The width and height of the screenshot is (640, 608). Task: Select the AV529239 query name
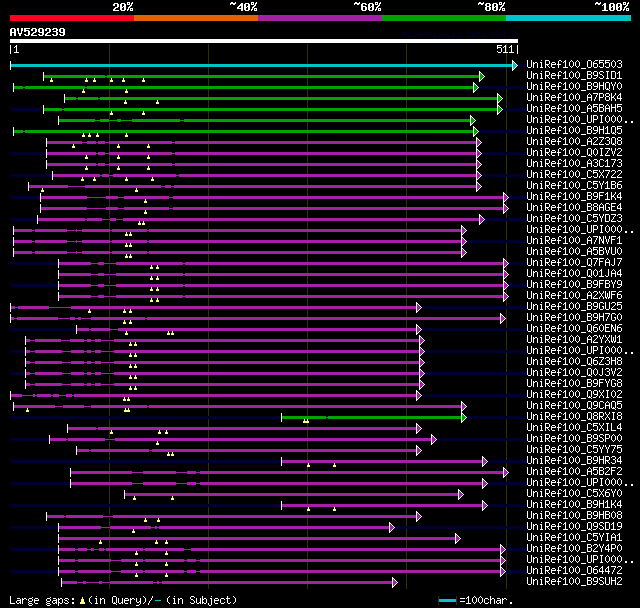click(38, 32)
